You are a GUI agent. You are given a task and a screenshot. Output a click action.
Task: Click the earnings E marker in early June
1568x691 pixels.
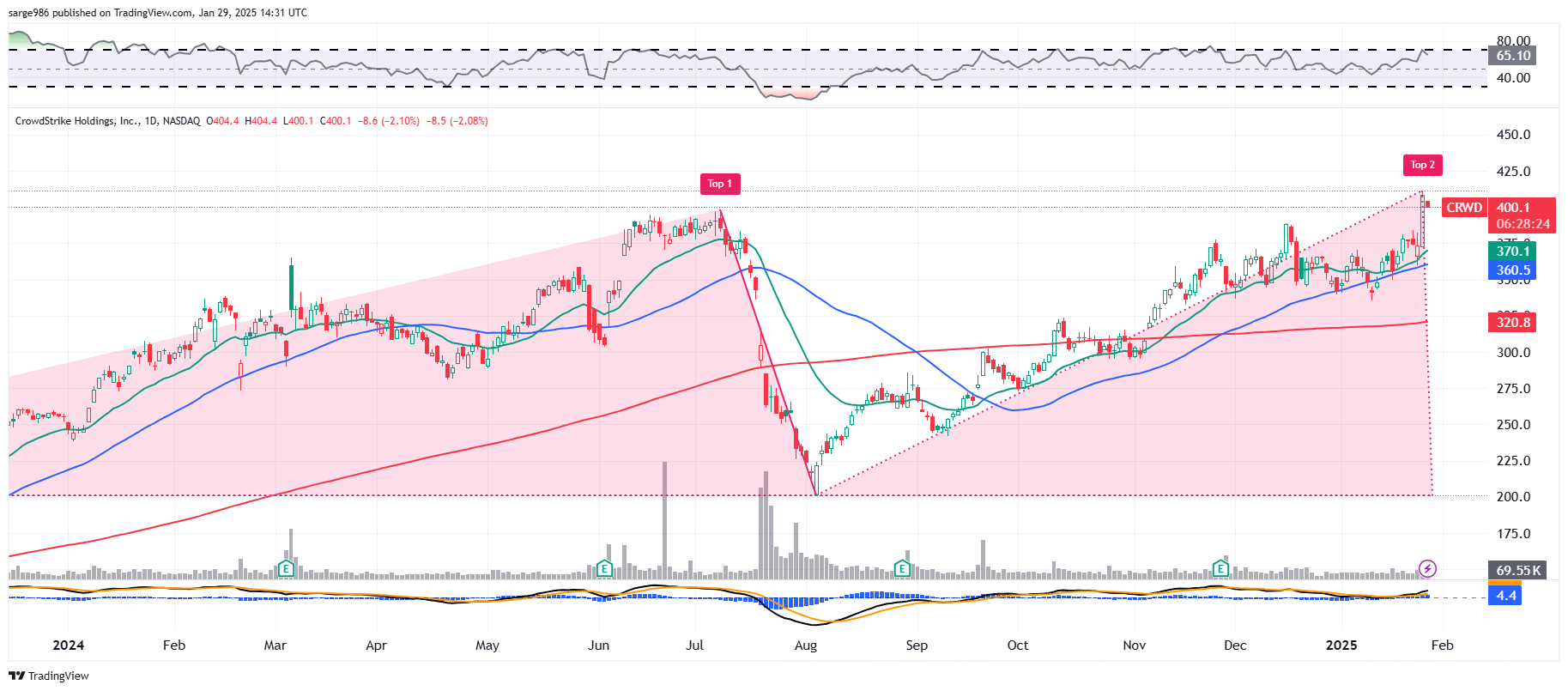tap(604, 568)
